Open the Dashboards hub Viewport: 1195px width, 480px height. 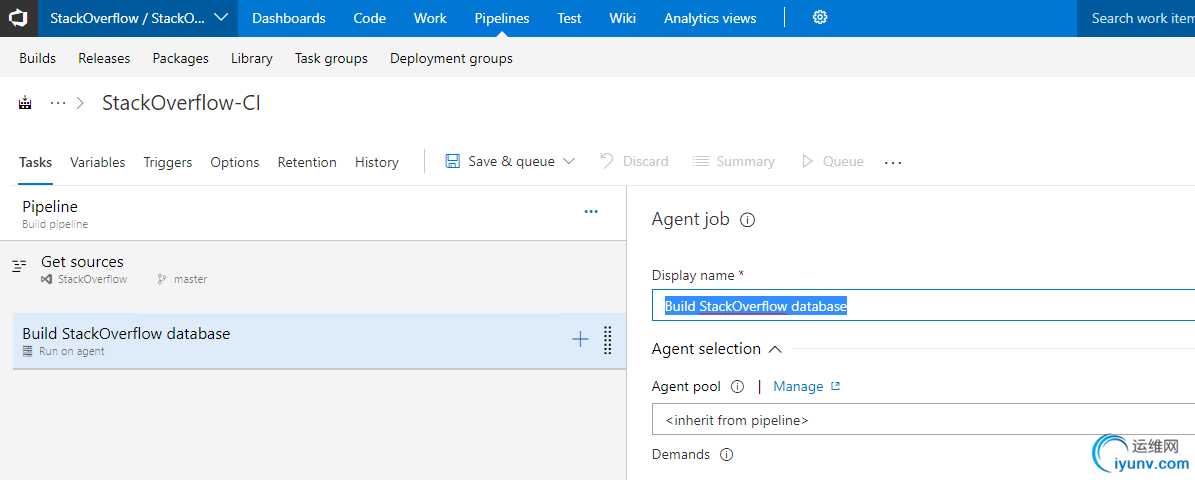coord(289,18)
